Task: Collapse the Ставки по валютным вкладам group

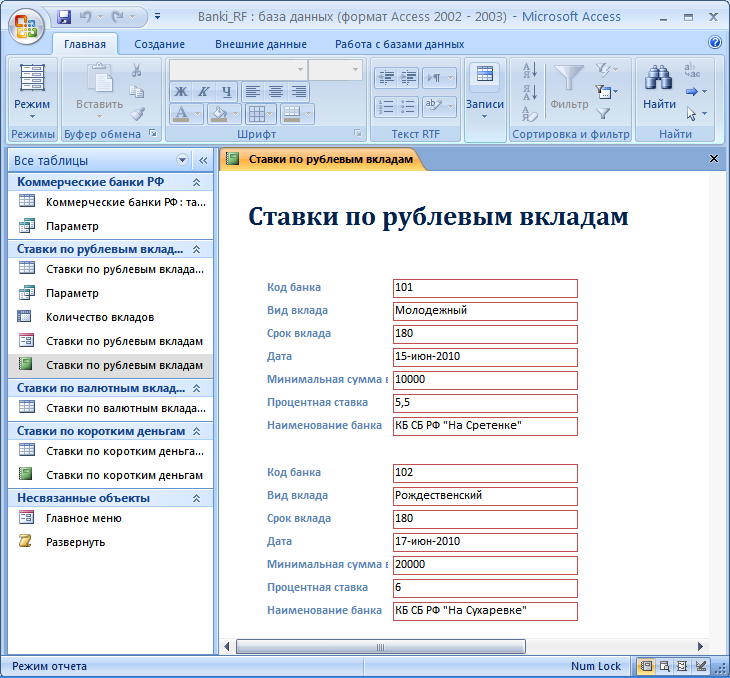Action: click(196, 388)
